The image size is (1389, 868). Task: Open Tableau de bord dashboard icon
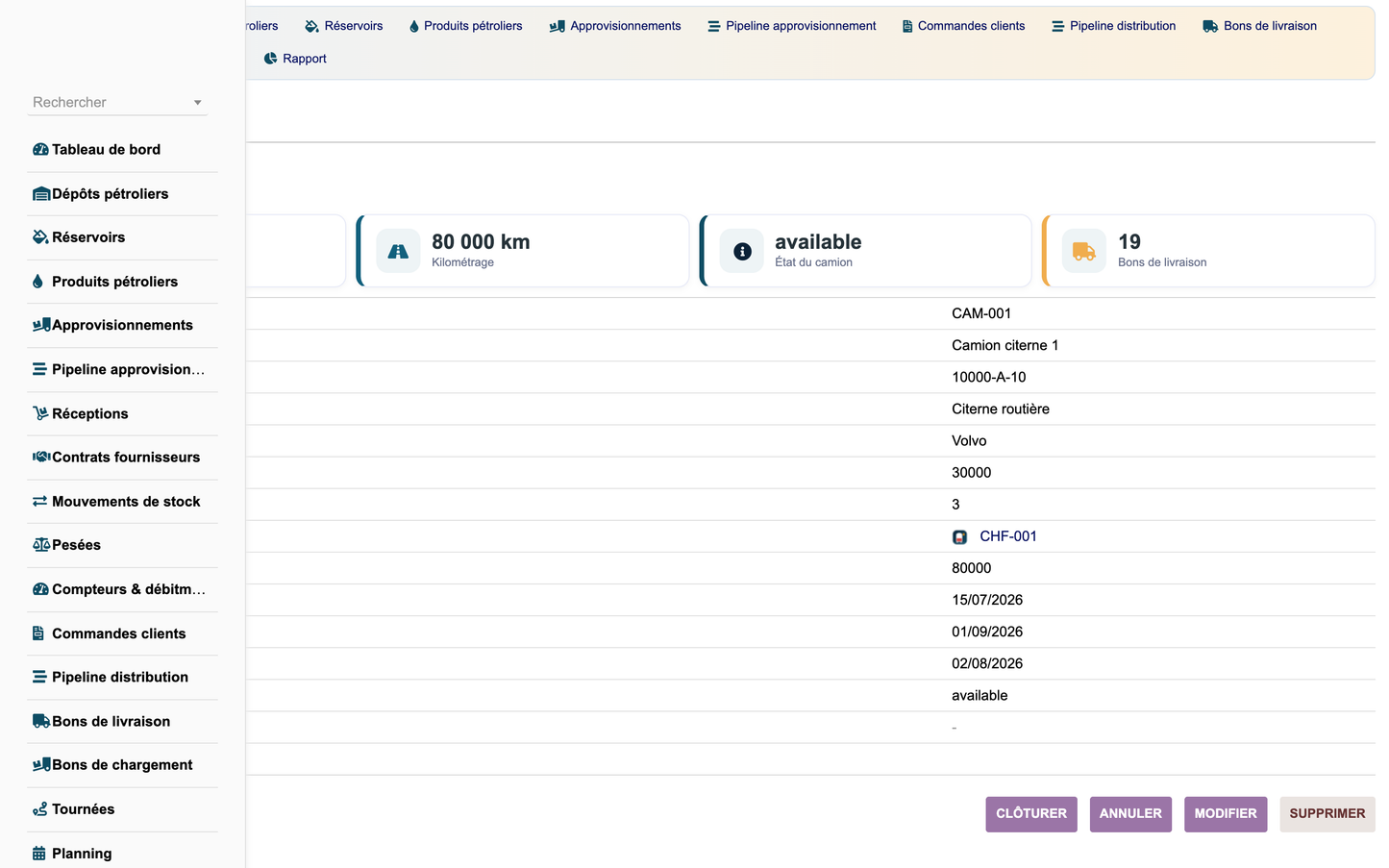coord(40,150)
